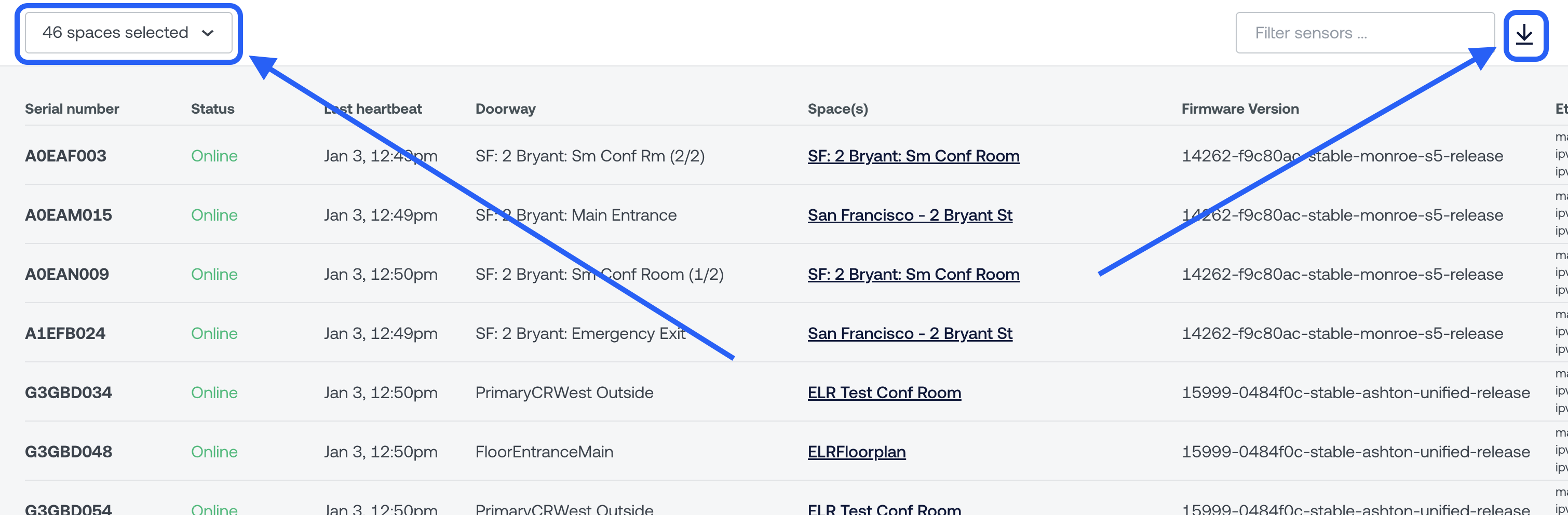This screenshot has height=515, width=1568.
Task: Click the FloorEntranceMain doorway cell
Action: (544, 452)
